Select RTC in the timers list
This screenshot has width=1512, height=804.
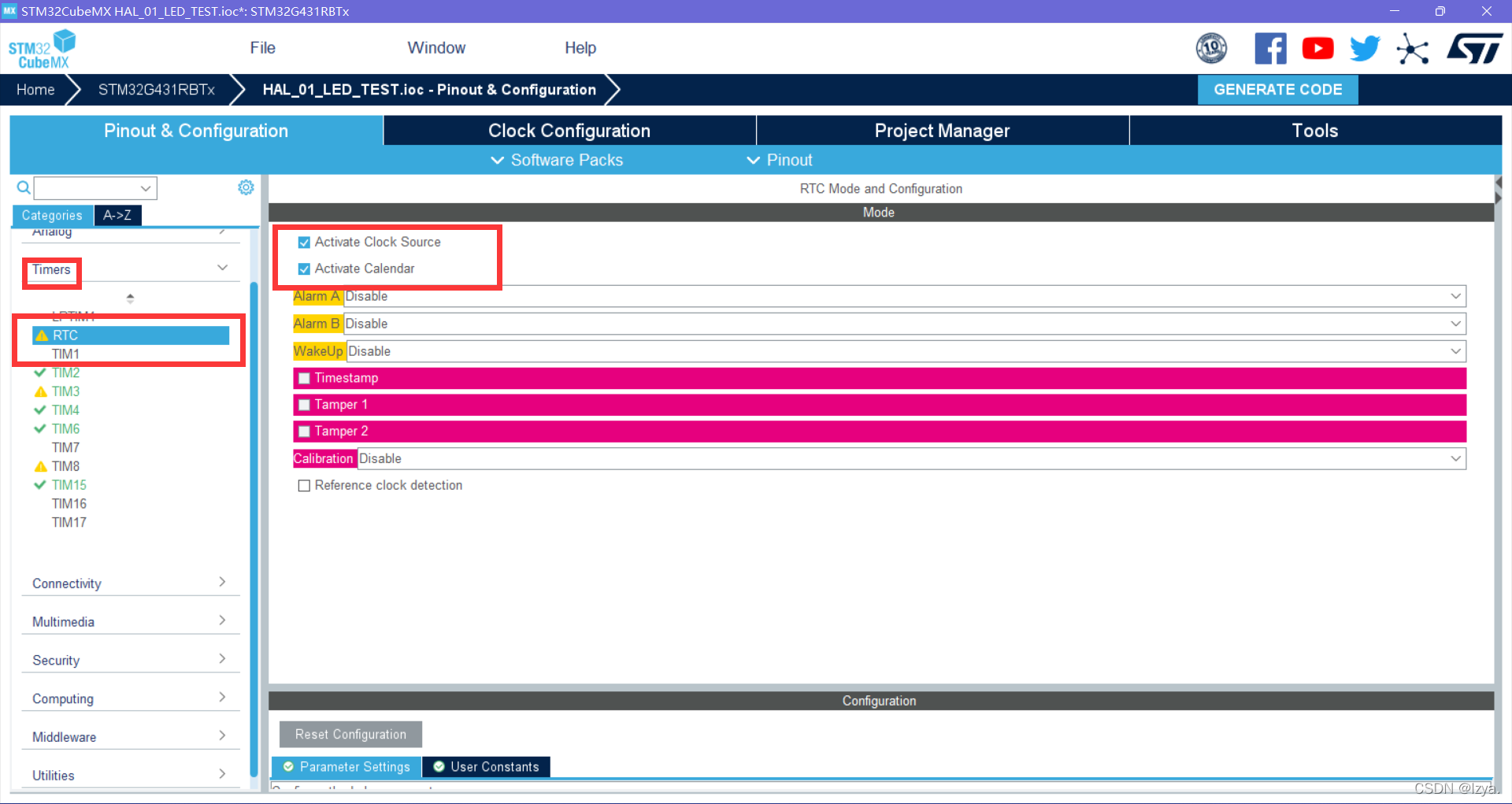(131, 335)
